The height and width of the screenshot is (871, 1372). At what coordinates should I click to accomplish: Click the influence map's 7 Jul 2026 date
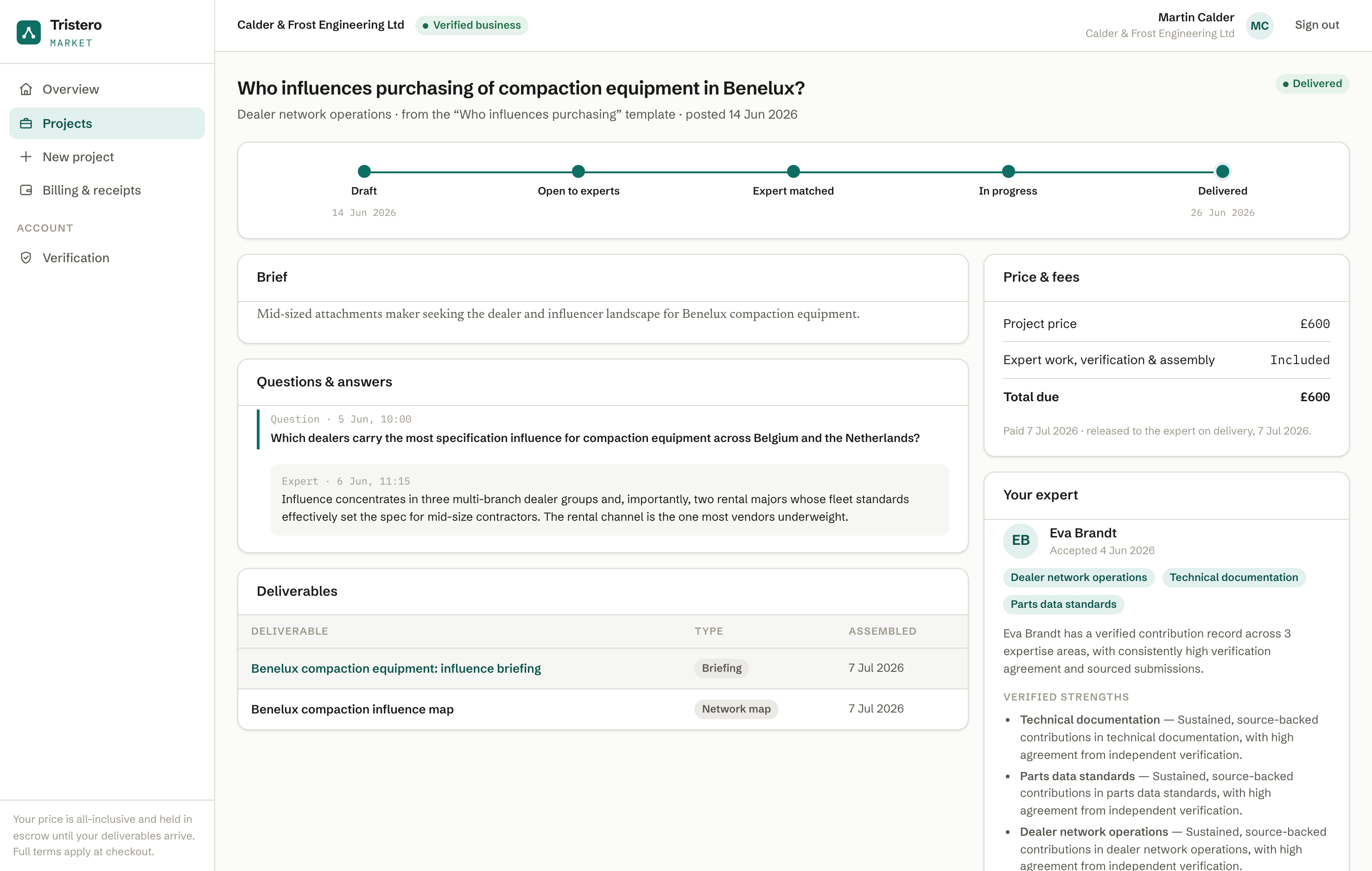[x=876, y=709]
